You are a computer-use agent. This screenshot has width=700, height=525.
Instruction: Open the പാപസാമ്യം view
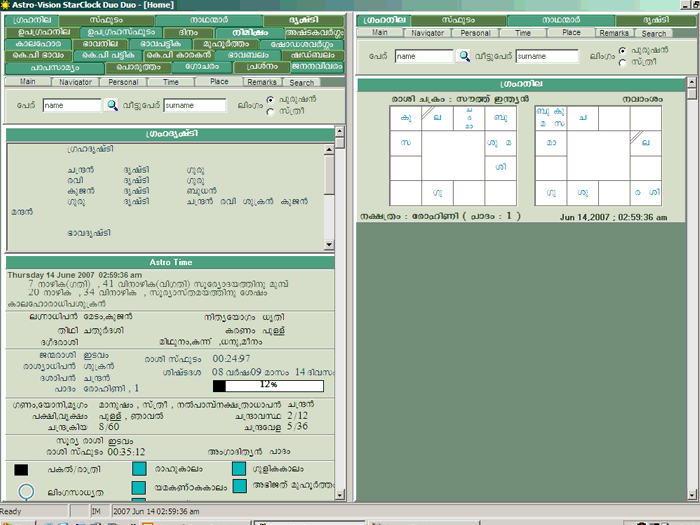[x=54, y=68]
